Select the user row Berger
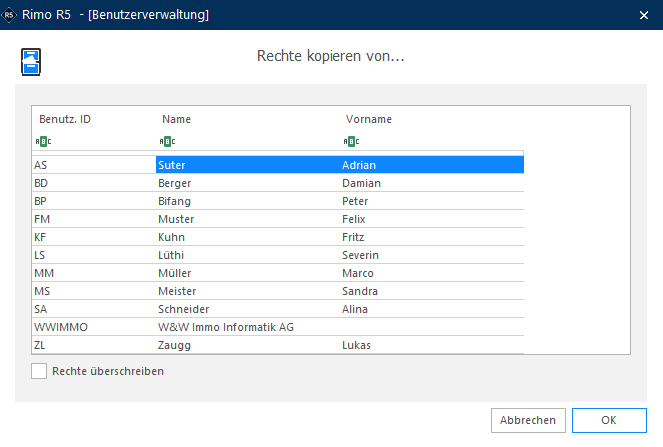 tap(278, 183)
